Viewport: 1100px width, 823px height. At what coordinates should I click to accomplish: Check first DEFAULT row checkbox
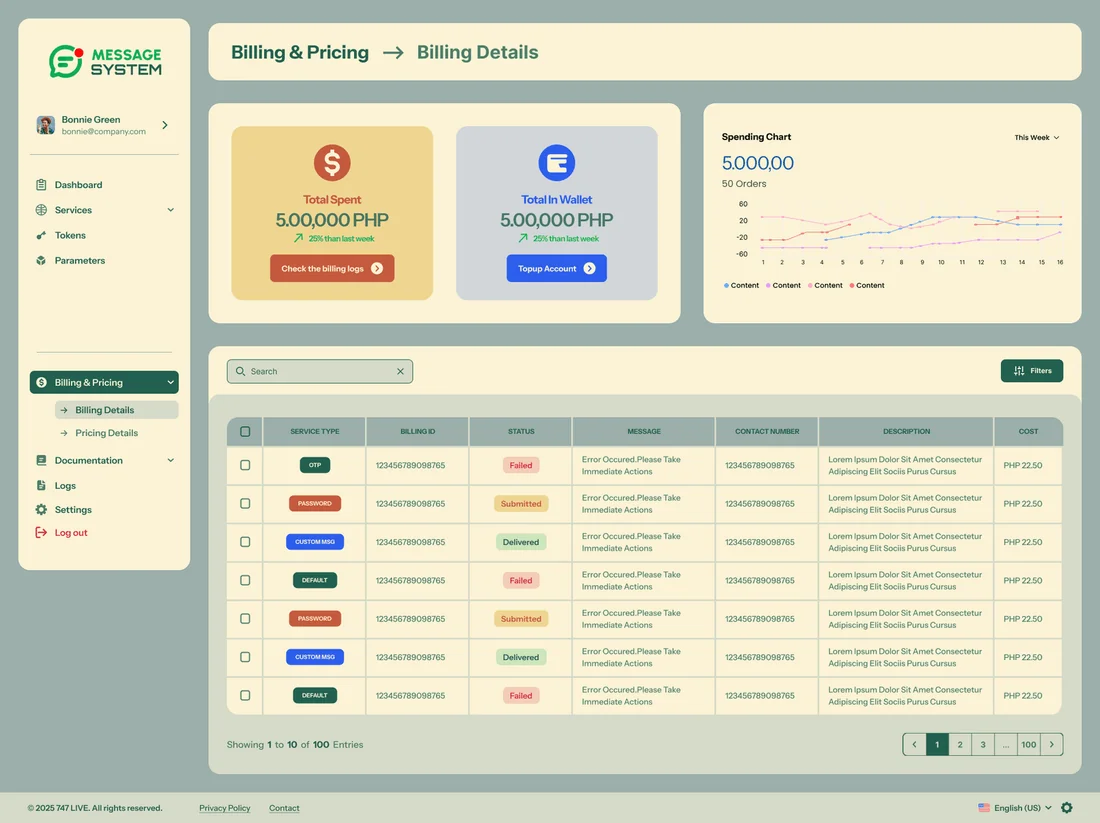(245, 580)
